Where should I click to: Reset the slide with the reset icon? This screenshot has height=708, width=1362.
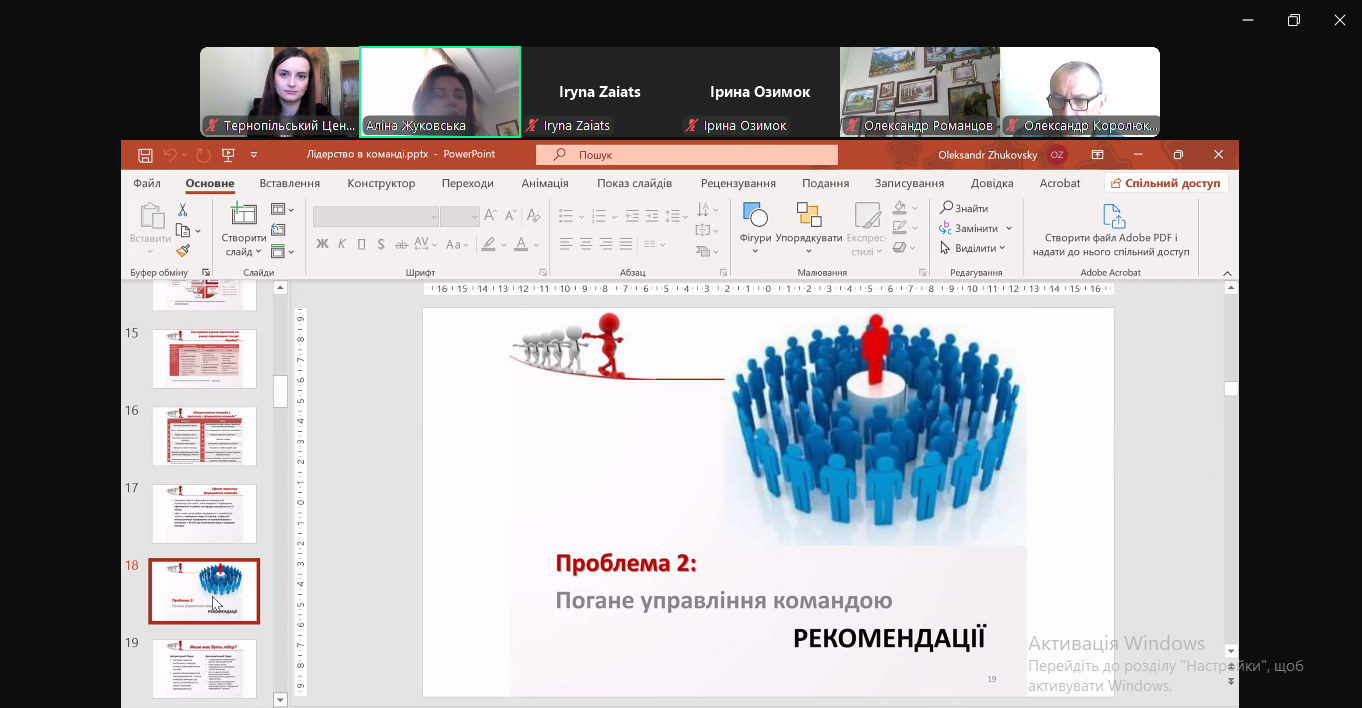tap(279, 231)
